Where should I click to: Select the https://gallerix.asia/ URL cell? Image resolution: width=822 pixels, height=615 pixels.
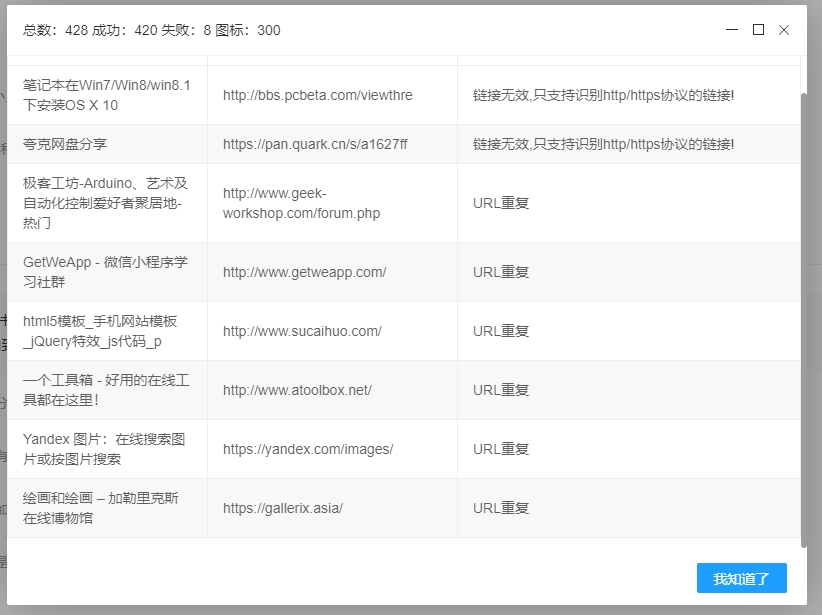(x=332, y=508)
